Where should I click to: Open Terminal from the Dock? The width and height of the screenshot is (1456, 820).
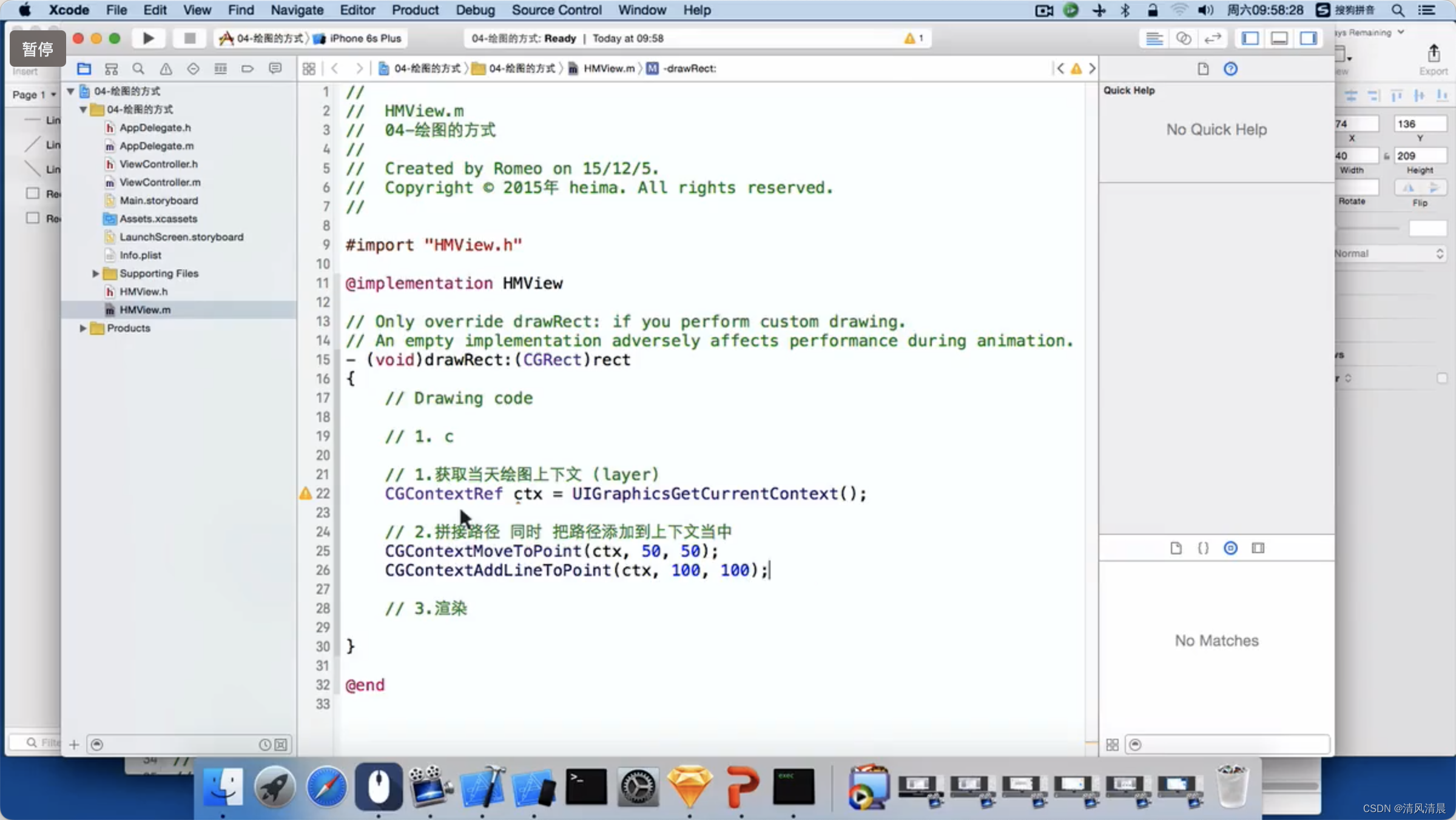(586, 787)
